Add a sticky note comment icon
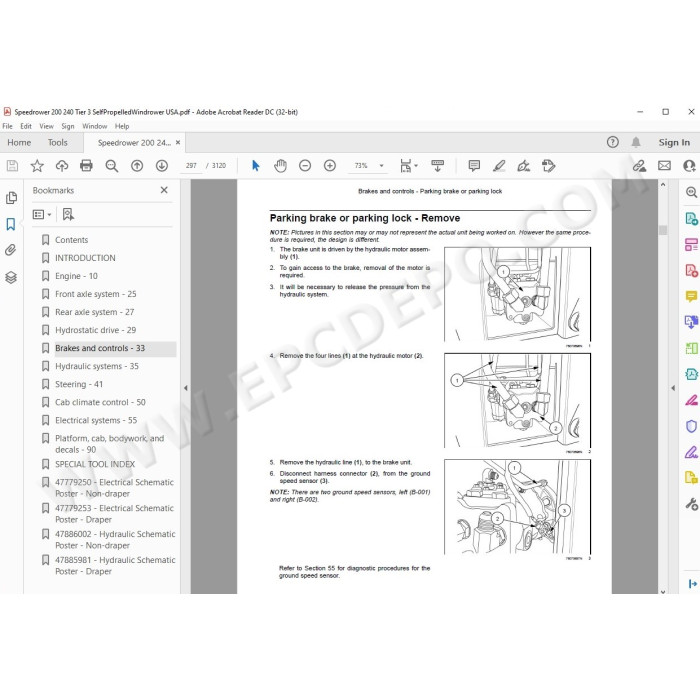Image resolution: width=700 pixels, height=700 pixels. point(474,166)
